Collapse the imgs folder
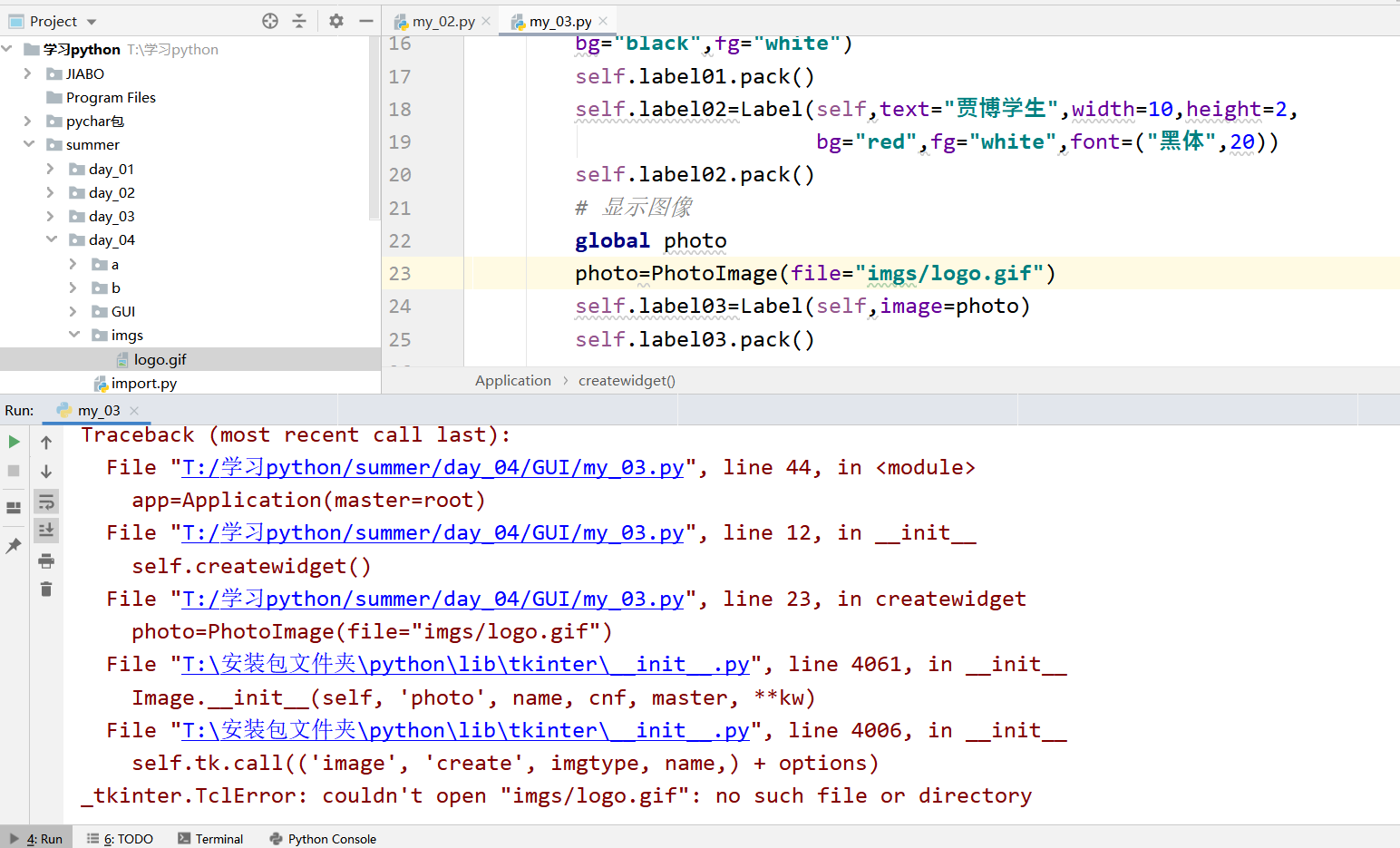The image size is (1400, 848). pos(73,335)
